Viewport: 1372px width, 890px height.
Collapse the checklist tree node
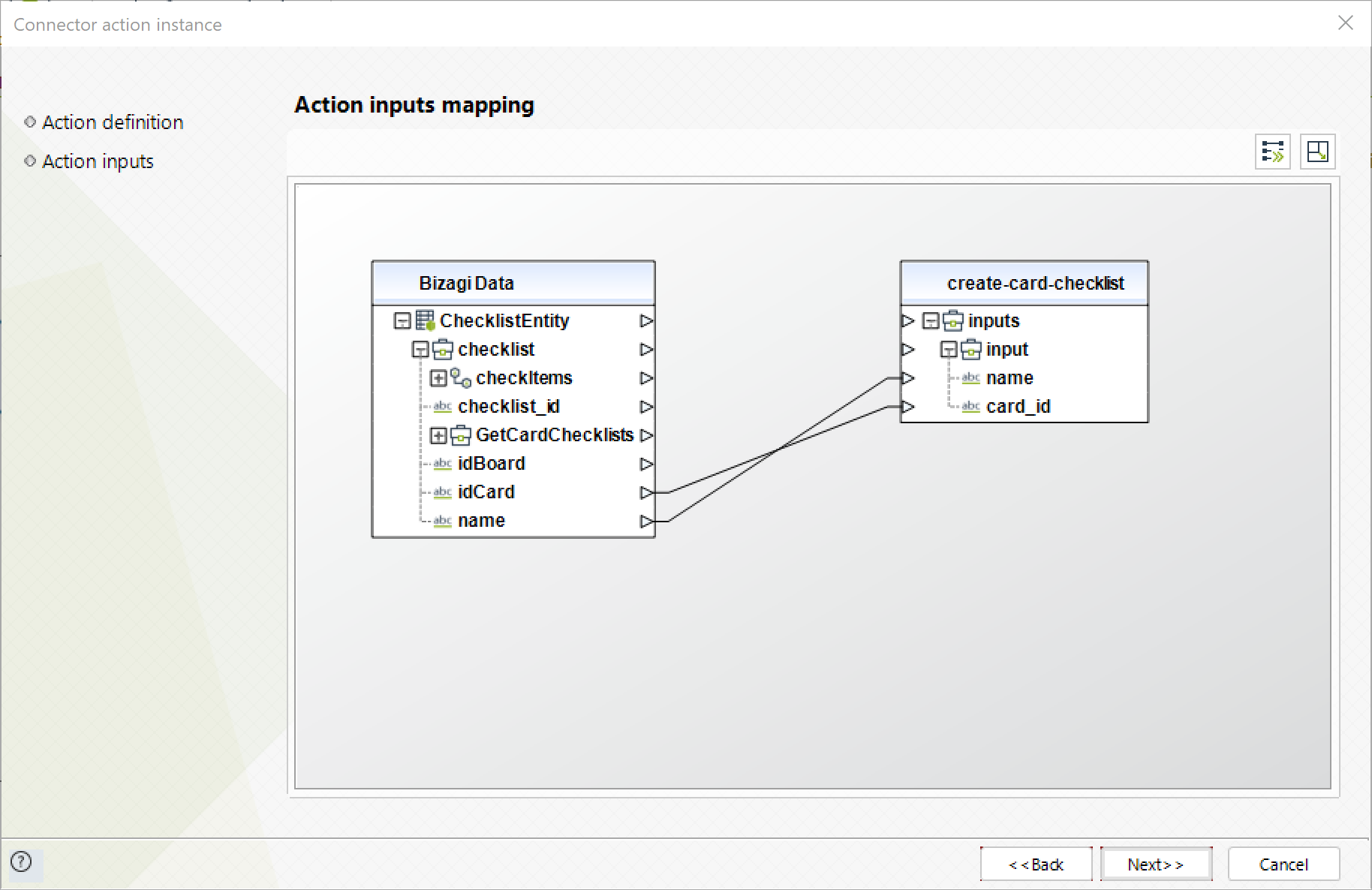420,350
